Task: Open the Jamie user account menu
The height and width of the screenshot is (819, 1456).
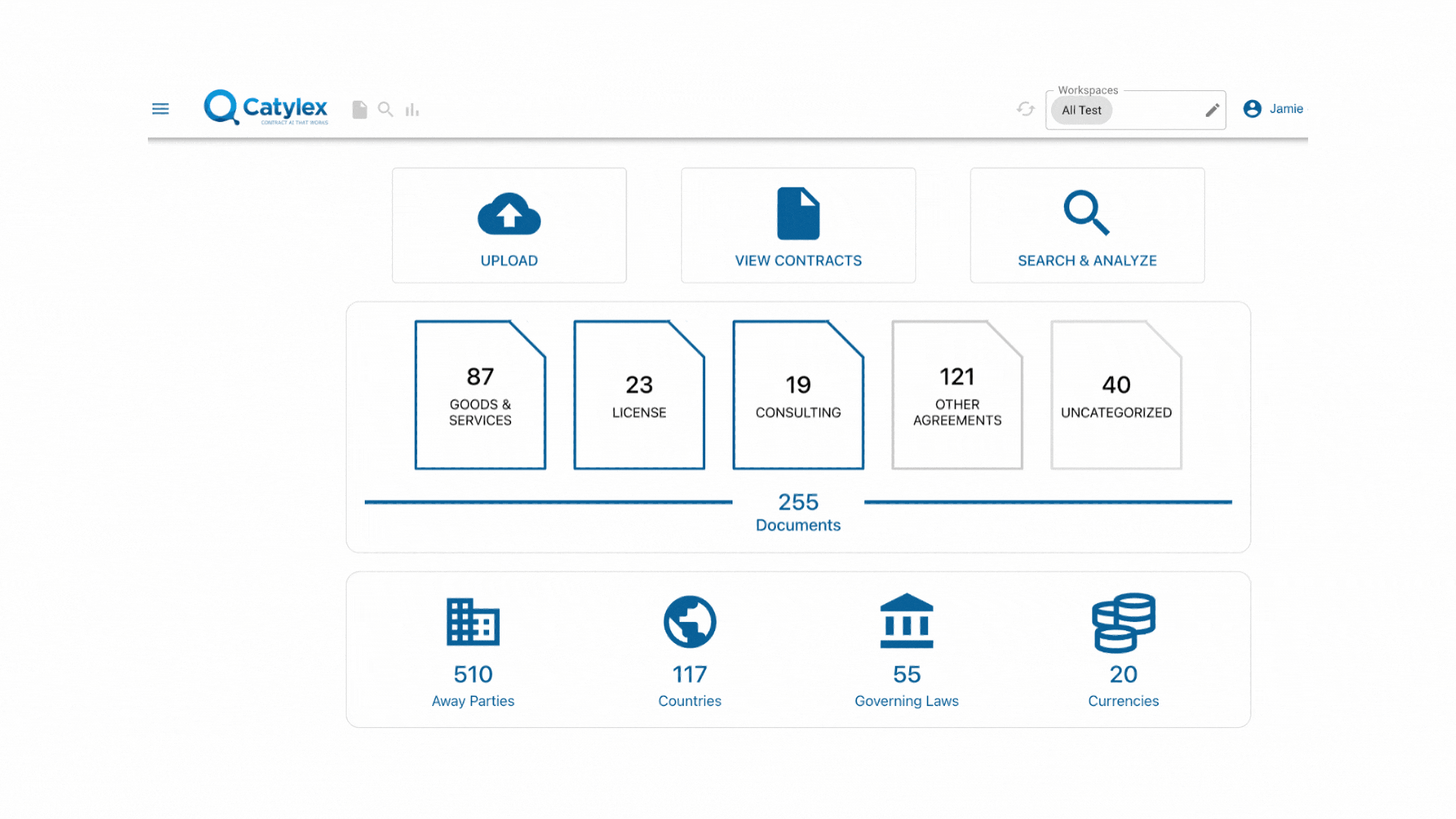Action: [1274, 108]
